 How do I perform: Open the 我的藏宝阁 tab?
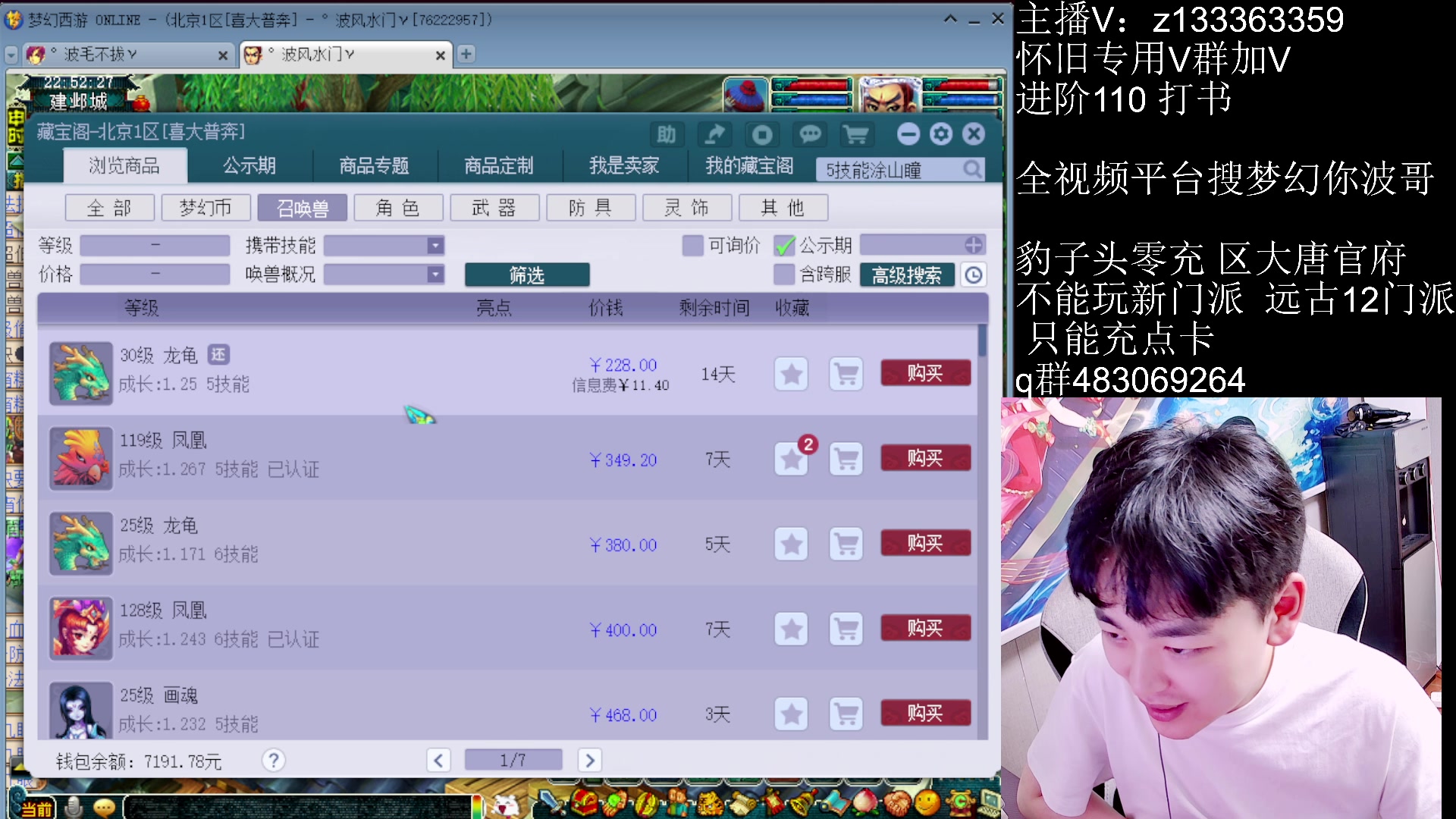[749, 166]
